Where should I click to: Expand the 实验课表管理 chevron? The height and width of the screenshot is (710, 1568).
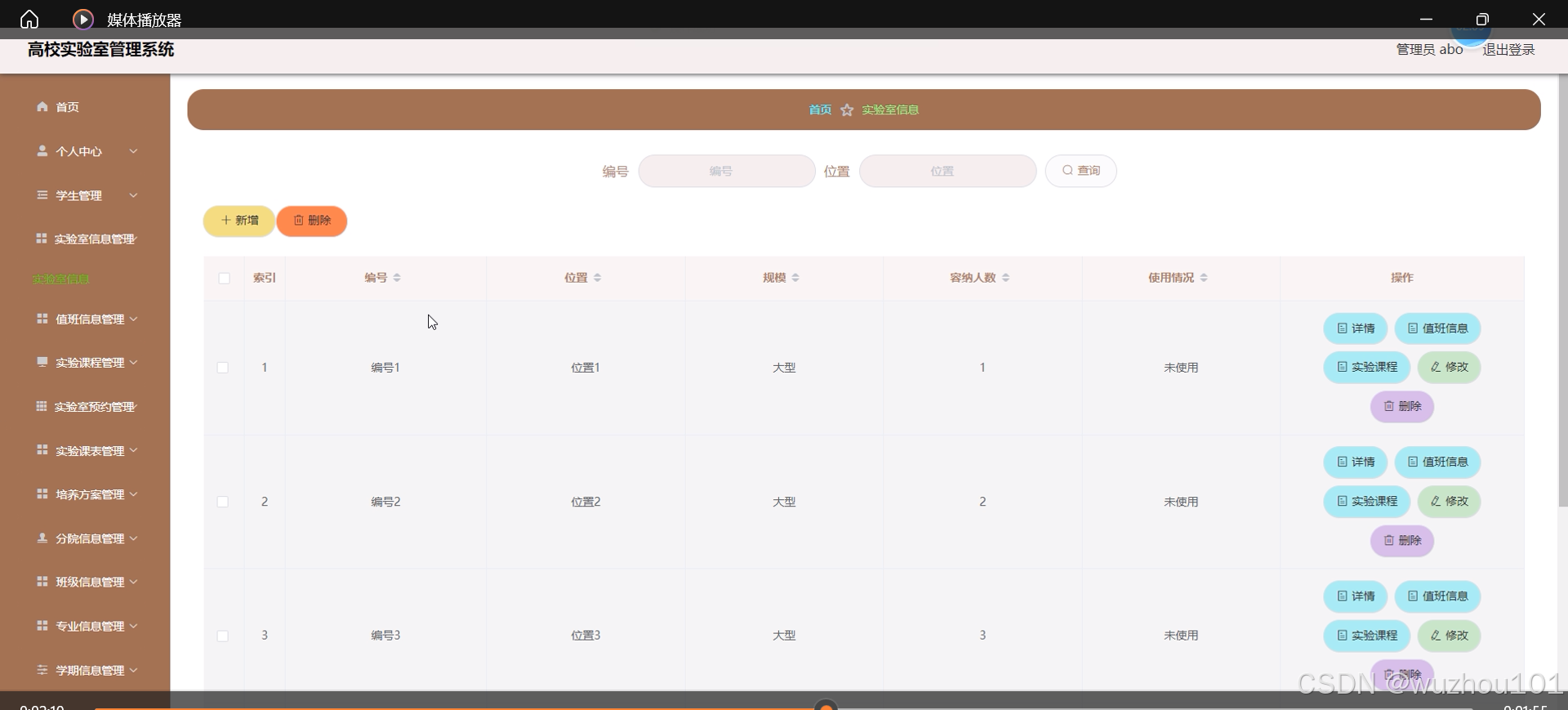tap(133, 450)
